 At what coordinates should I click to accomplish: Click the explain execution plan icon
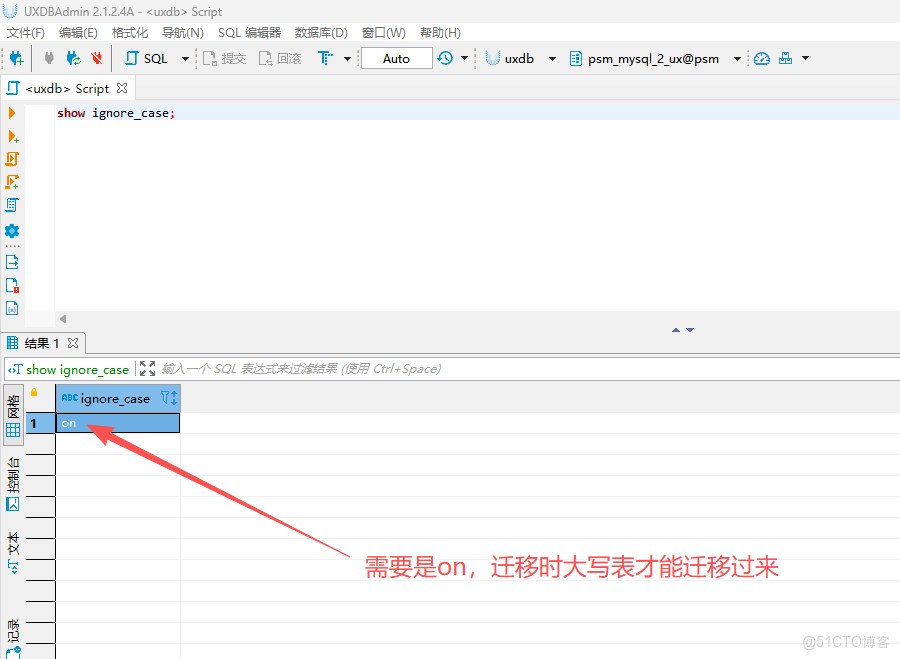click(x=12, y=205)
